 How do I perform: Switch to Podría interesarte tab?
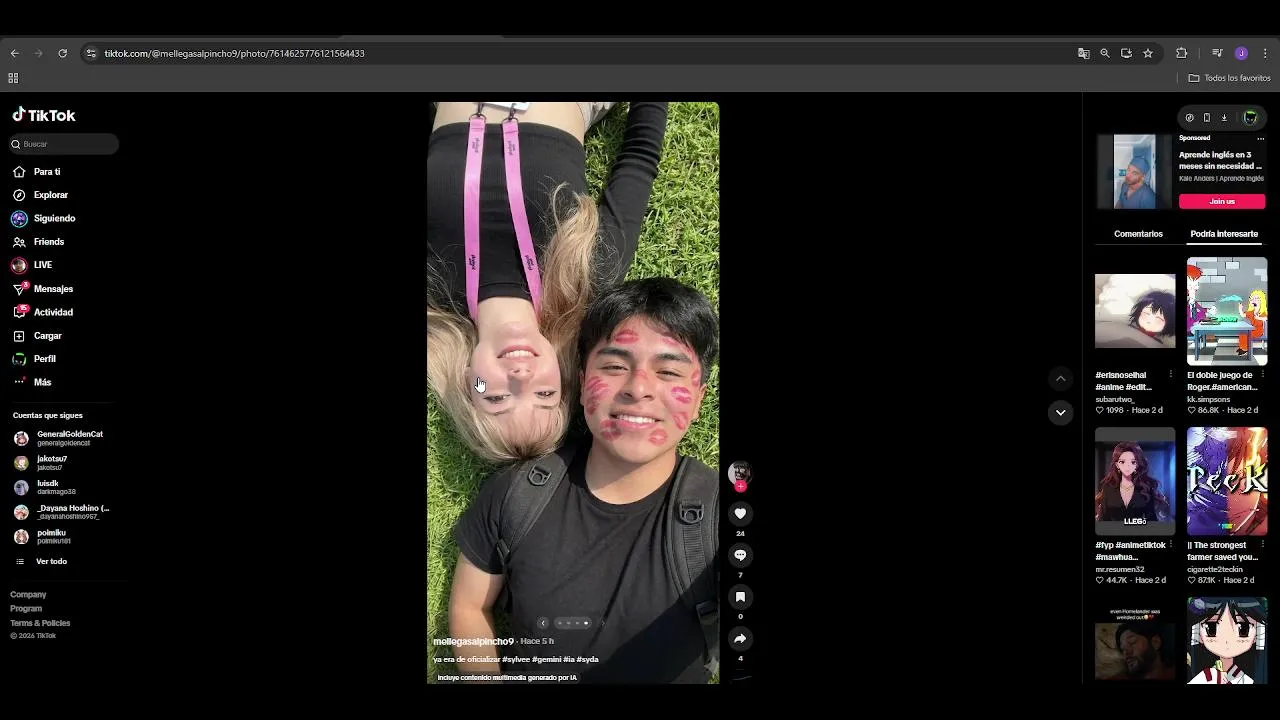pyautogui.click(x=1224, y=234)
